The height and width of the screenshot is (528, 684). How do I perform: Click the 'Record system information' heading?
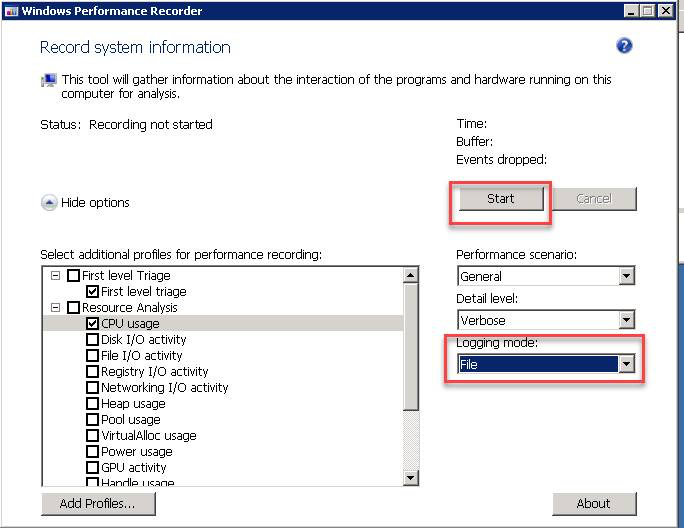[x=135, y=47]
